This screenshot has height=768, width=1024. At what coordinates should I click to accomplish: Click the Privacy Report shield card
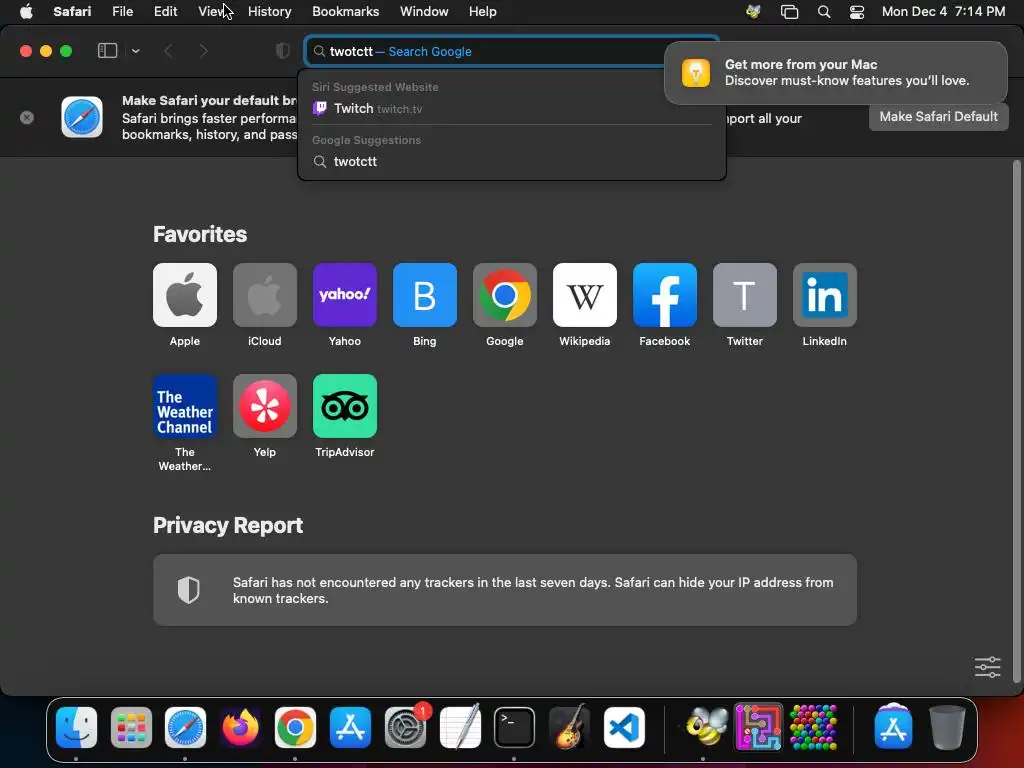(505, 590)
